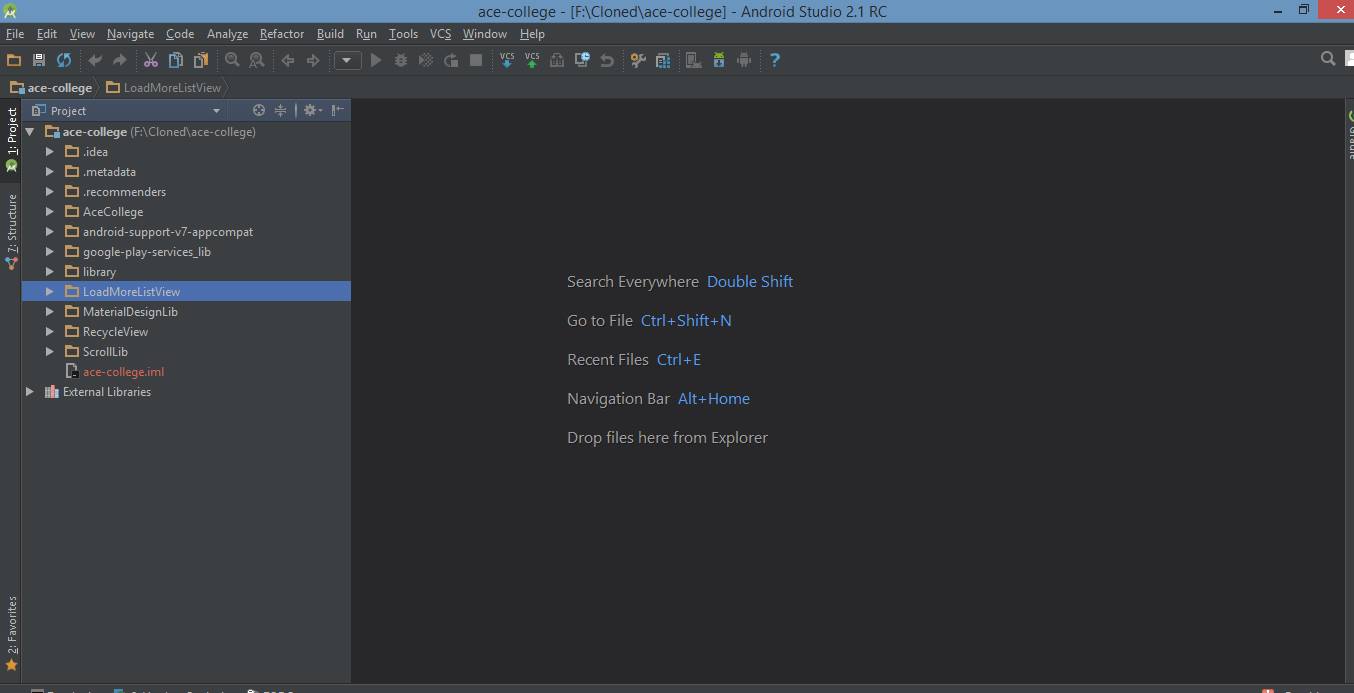
Task: Click the VCS Update Project icon
Action: point(507,60)
